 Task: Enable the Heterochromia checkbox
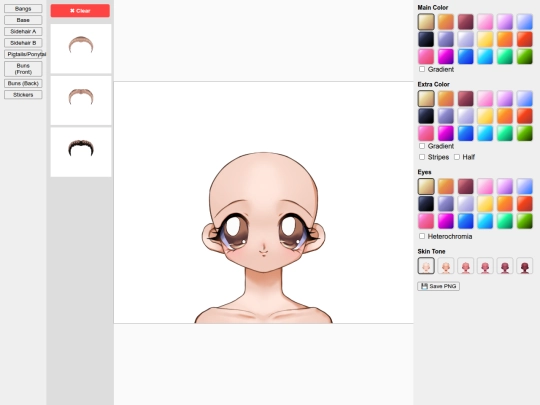pyautogui.click(x=422, y=236)
